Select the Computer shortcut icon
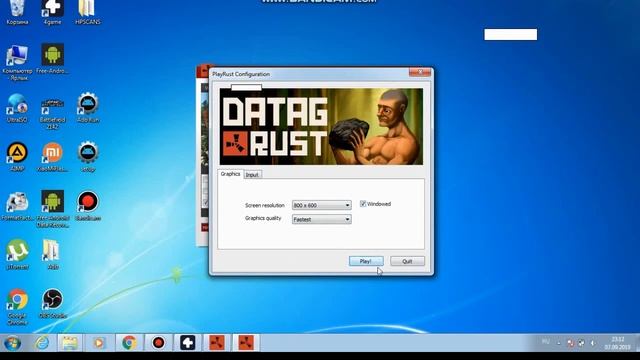This screenshot has width=640, height=360. point(17,62)
